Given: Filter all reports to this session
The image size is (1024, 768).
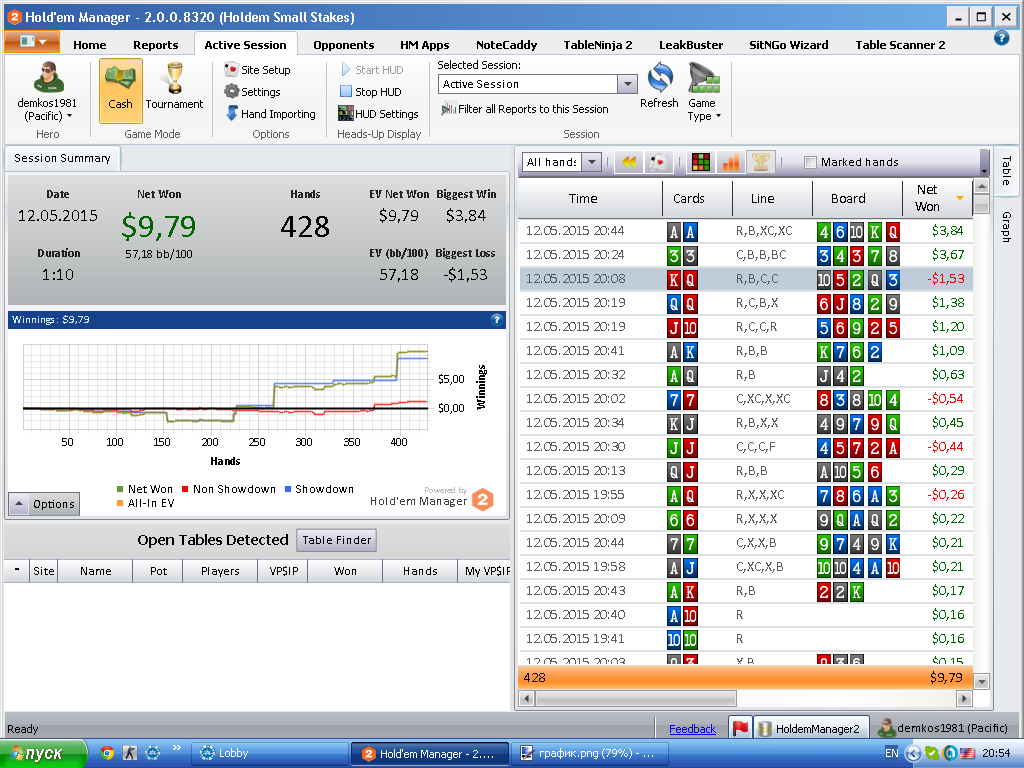Looking at the screenshot, I should [x=525, y=109].
